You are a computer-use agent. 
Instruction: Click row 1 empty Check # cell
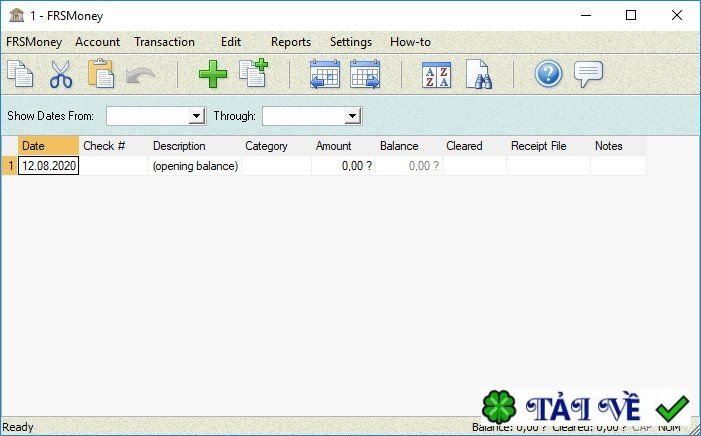point(114,165)
